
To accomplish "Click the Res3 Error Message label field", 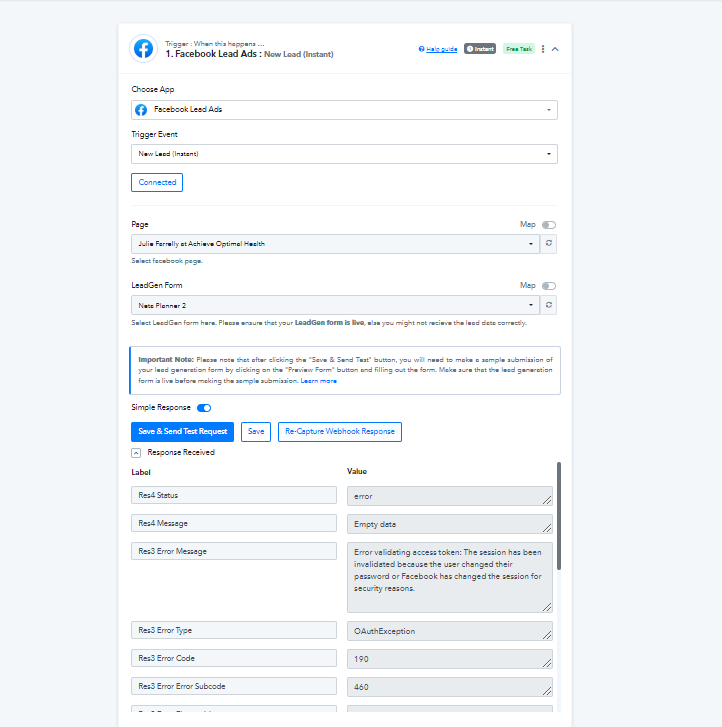I will [x=234, y=551].
